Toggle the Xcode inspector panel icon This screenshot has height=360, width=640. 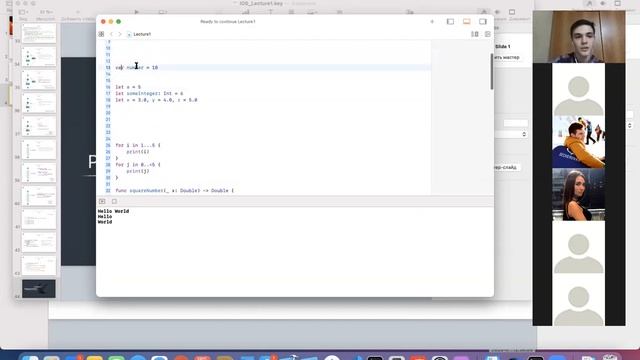pyautogui.click(x=483, y=22)
